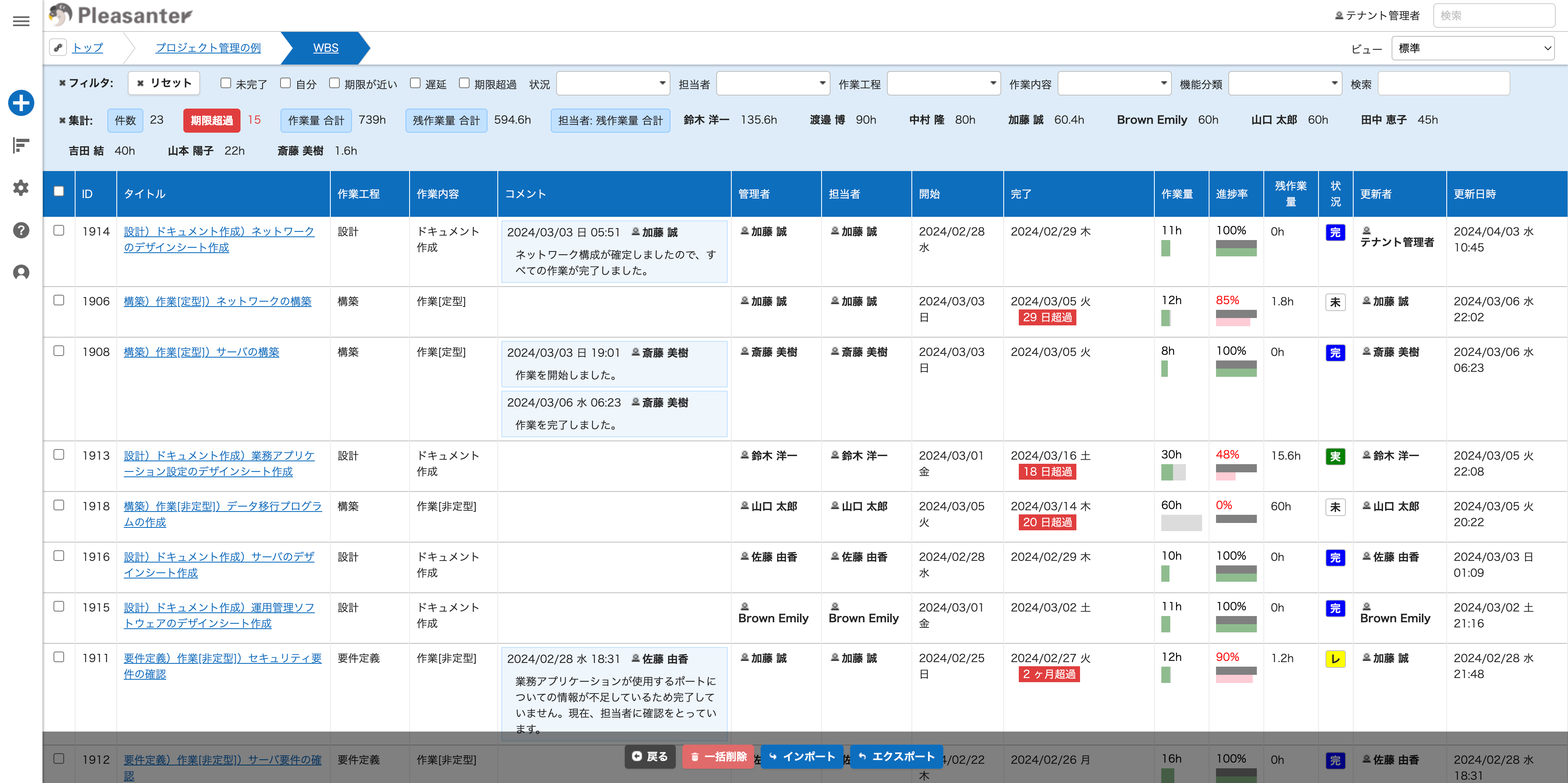Select the WBS breadcrumb tab
This screenshot has width=1568, height=783.
tap(326, 47)
